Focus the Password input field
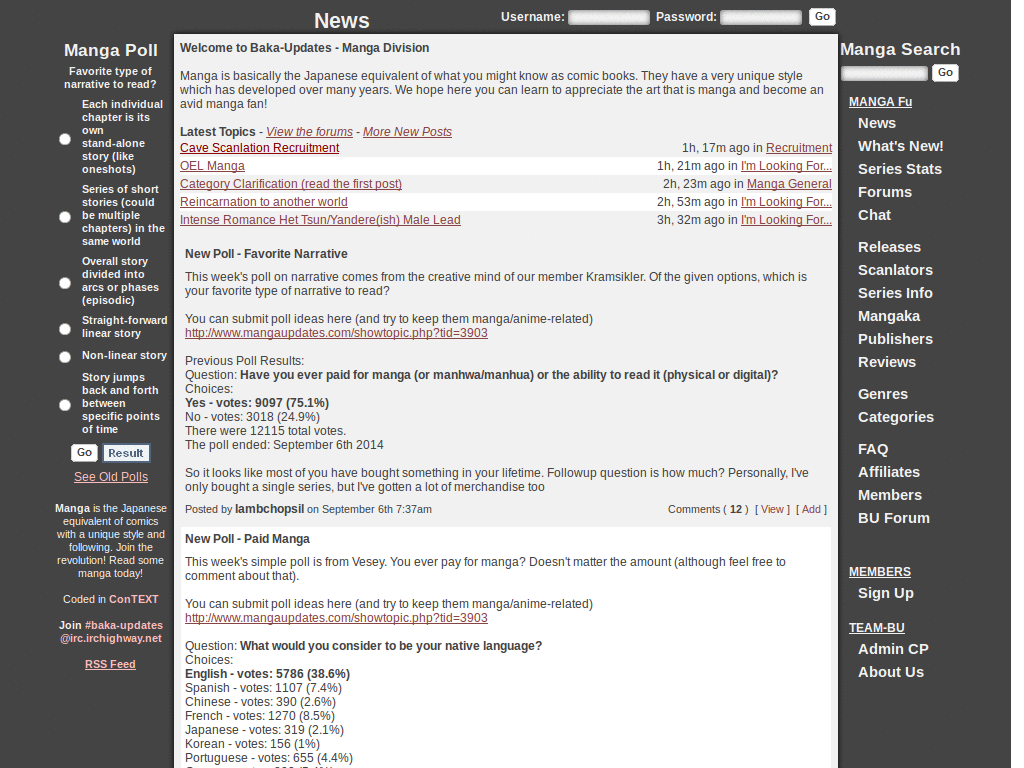Image resolution: width=1024 pixels, height=768 pixels. point(761,17)
